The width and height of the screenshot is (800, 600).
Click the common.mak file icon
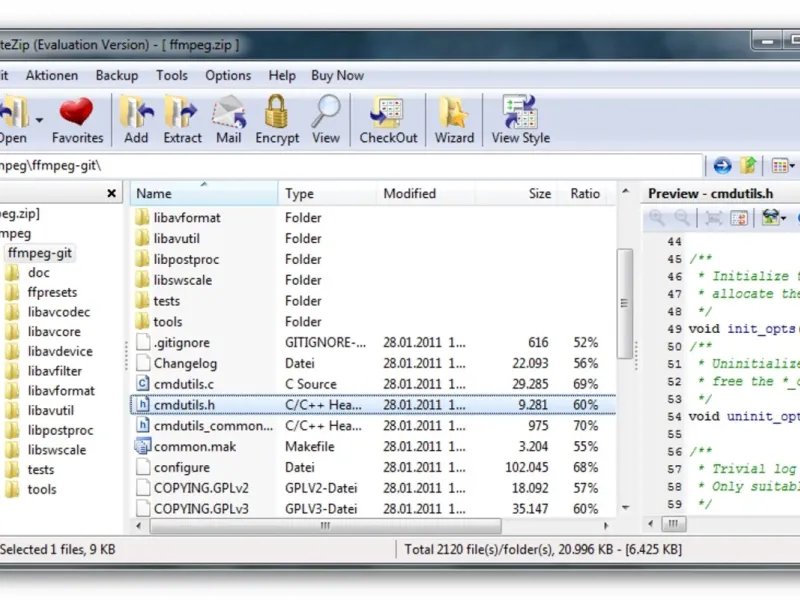pos(143,446)
